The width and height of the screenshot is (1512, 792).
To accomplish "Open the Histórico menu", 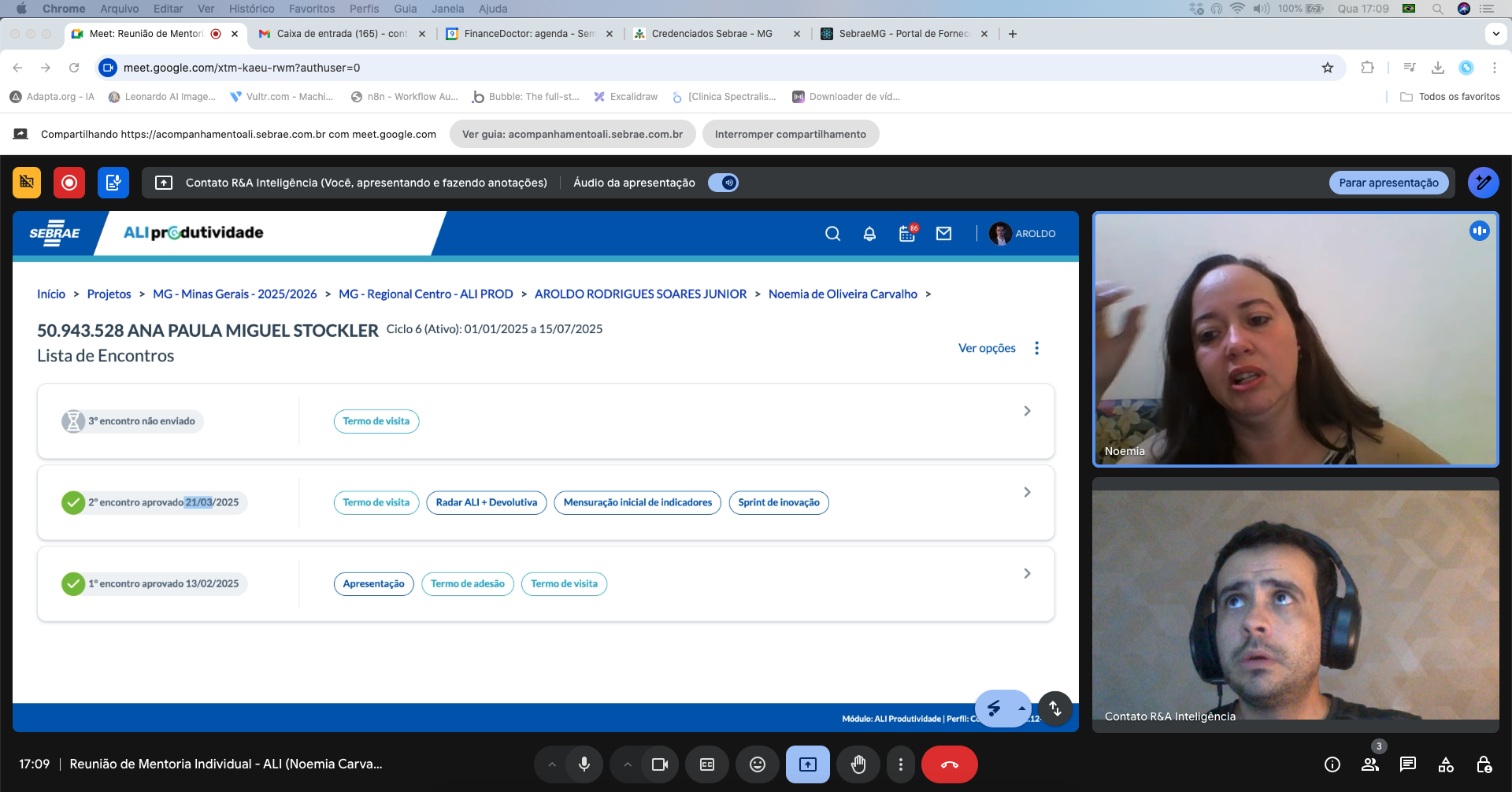I will (x=252, y=9).
